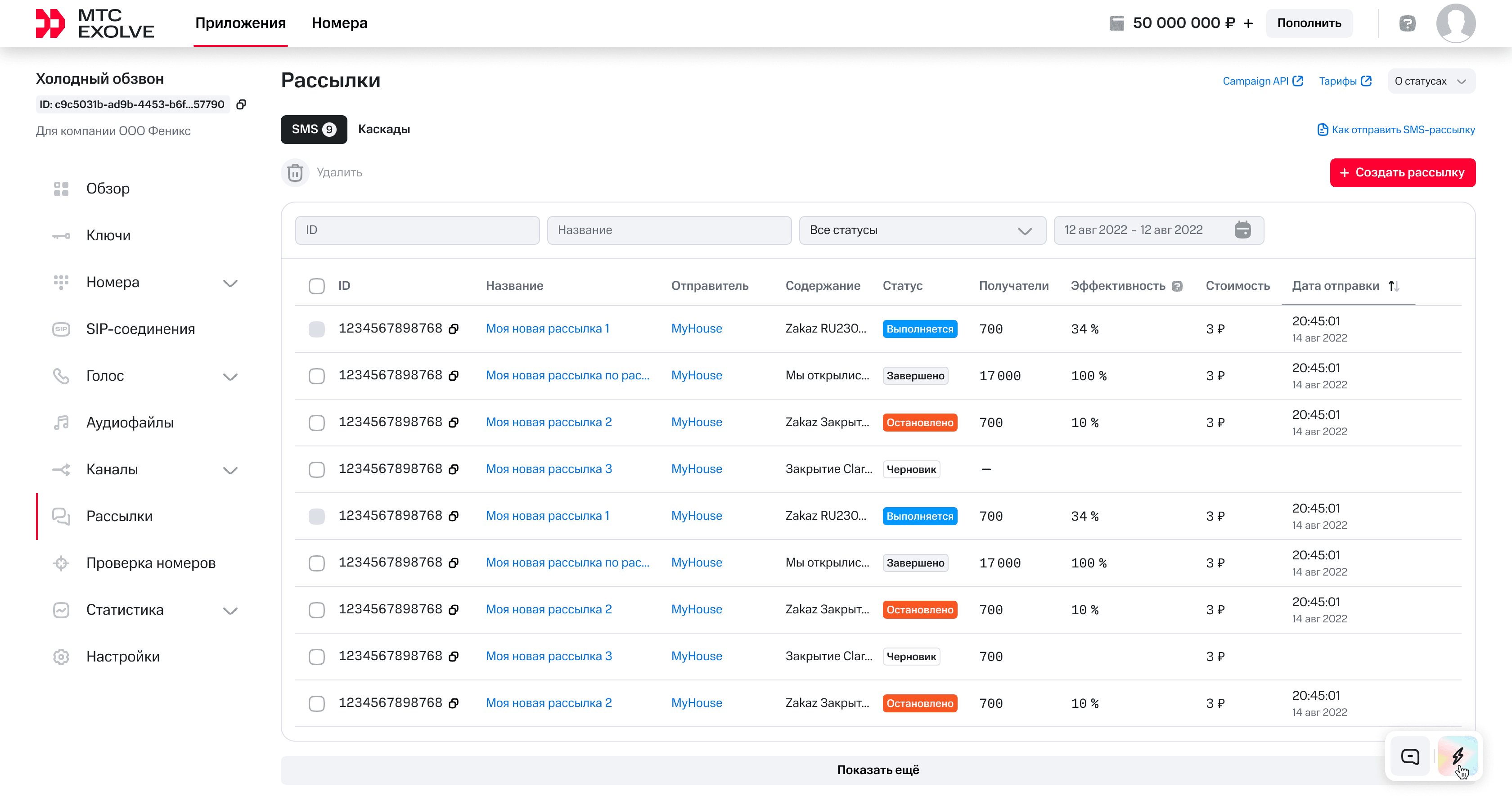Screen dimensions: 1512x810
Task: Open Проверка номеров in the sidebar
Action: [x=151, y=563]
